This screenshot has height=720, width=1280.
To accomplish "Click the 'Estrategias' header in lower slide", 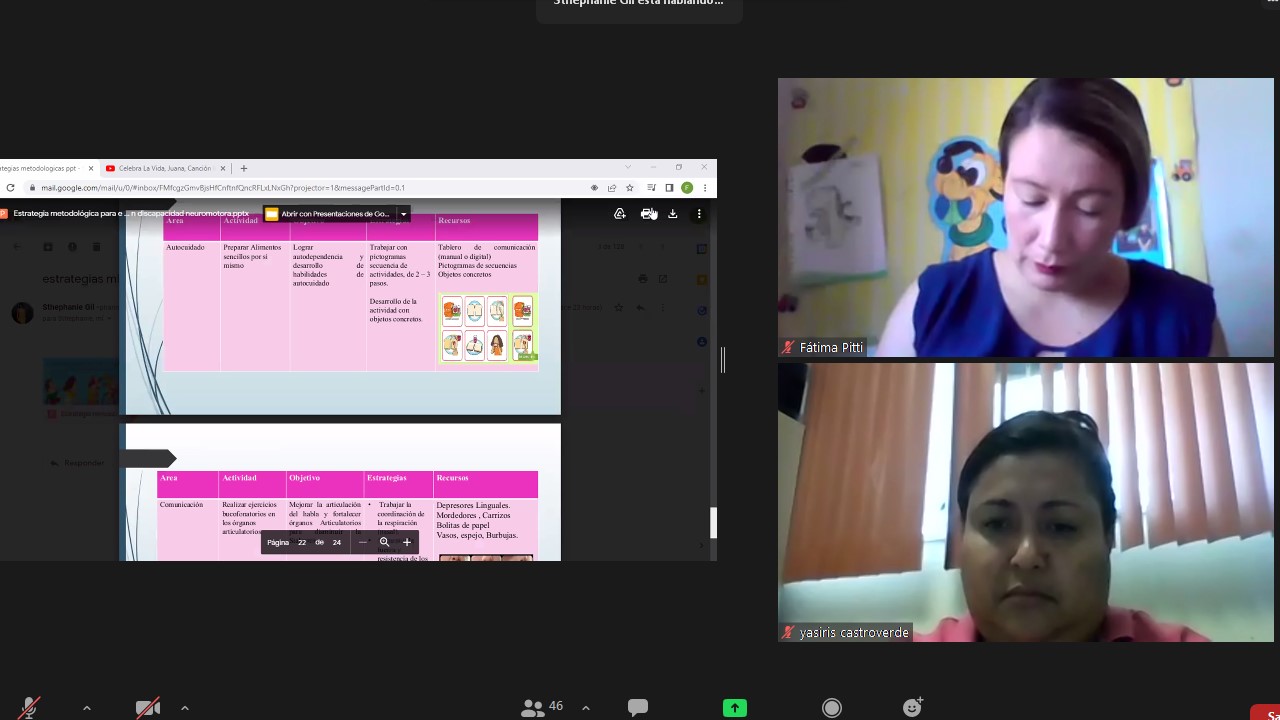I will point(387,478).
